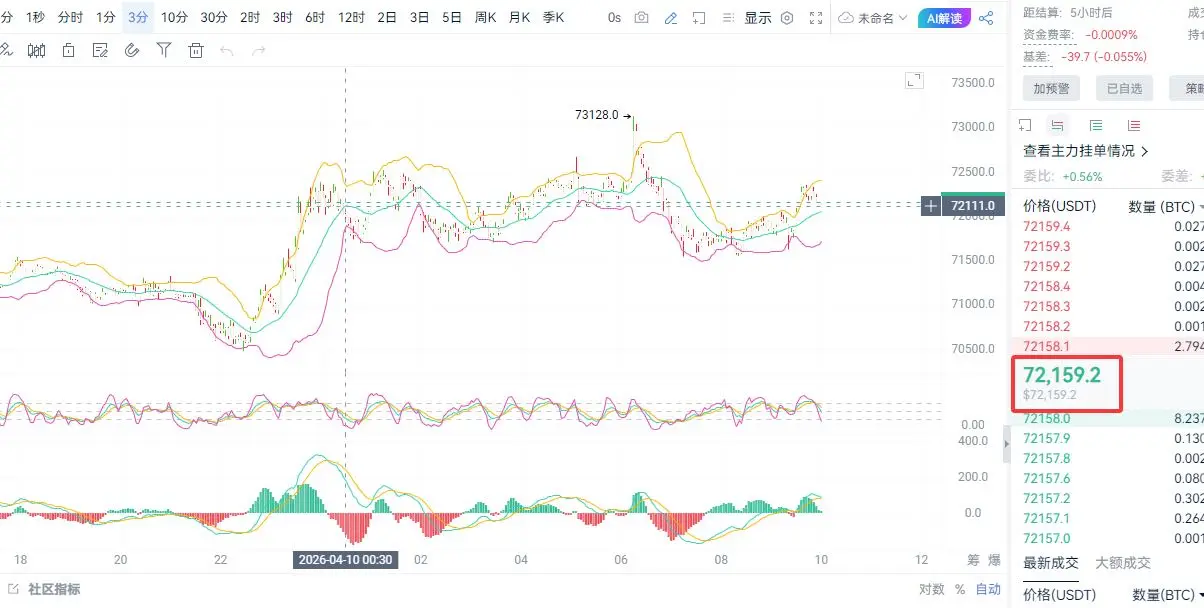Click bid price 72158.0 row

click(x=1108, y=418)
